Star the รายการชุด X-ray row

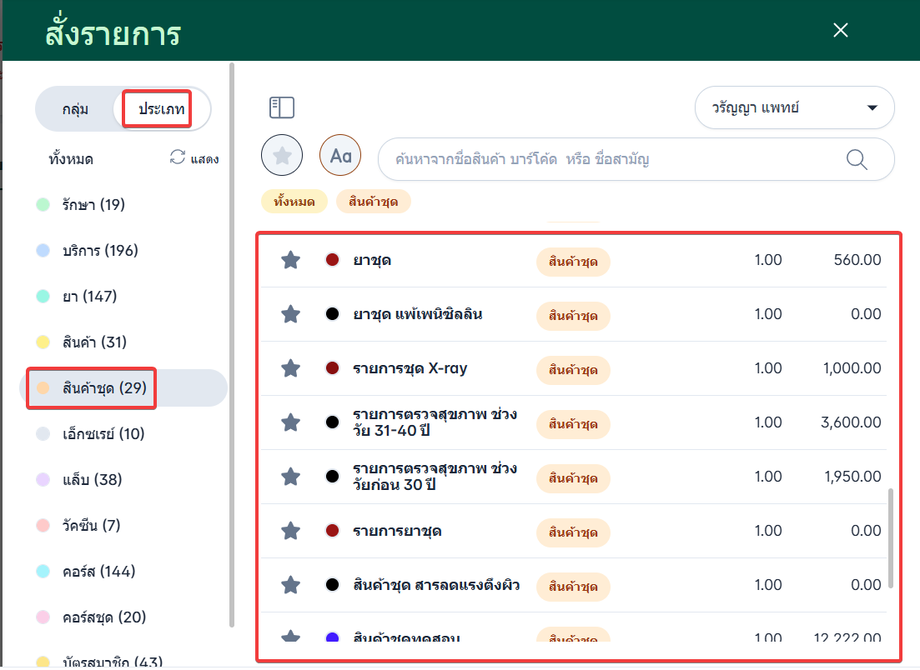tap(290, 368)
